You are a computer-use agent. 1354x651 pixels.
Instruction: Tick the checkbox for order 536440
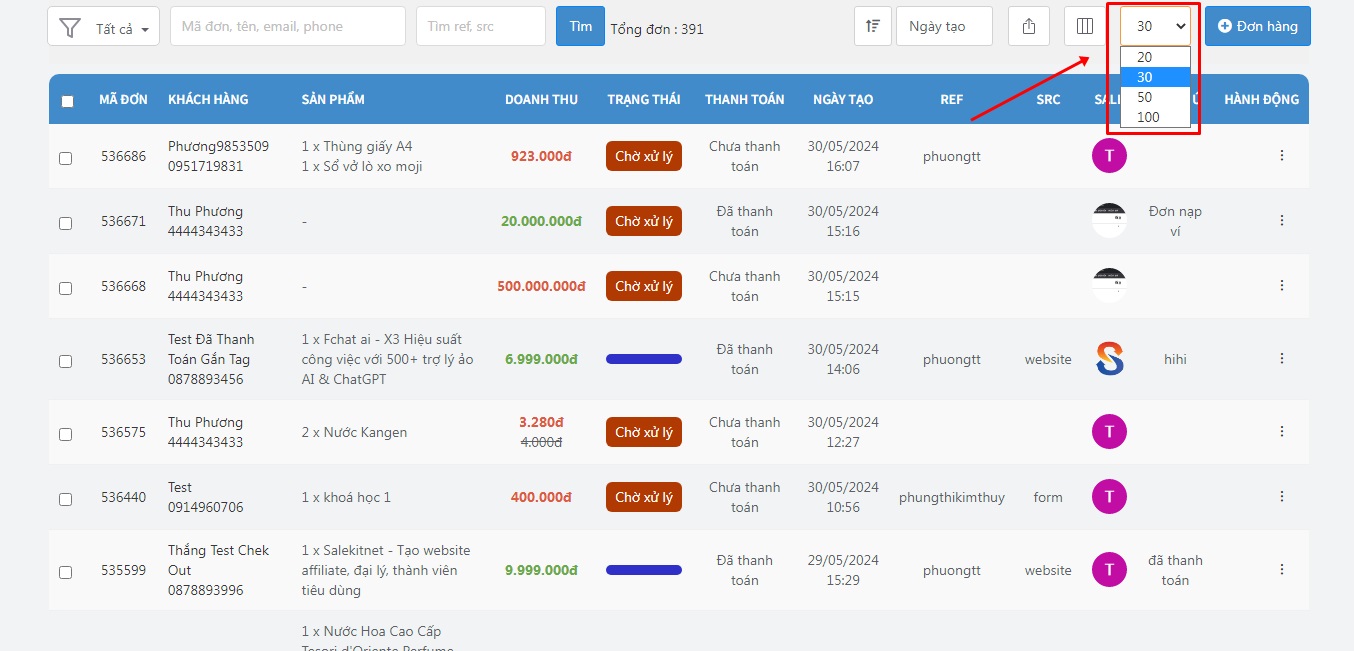pos(66,499)
